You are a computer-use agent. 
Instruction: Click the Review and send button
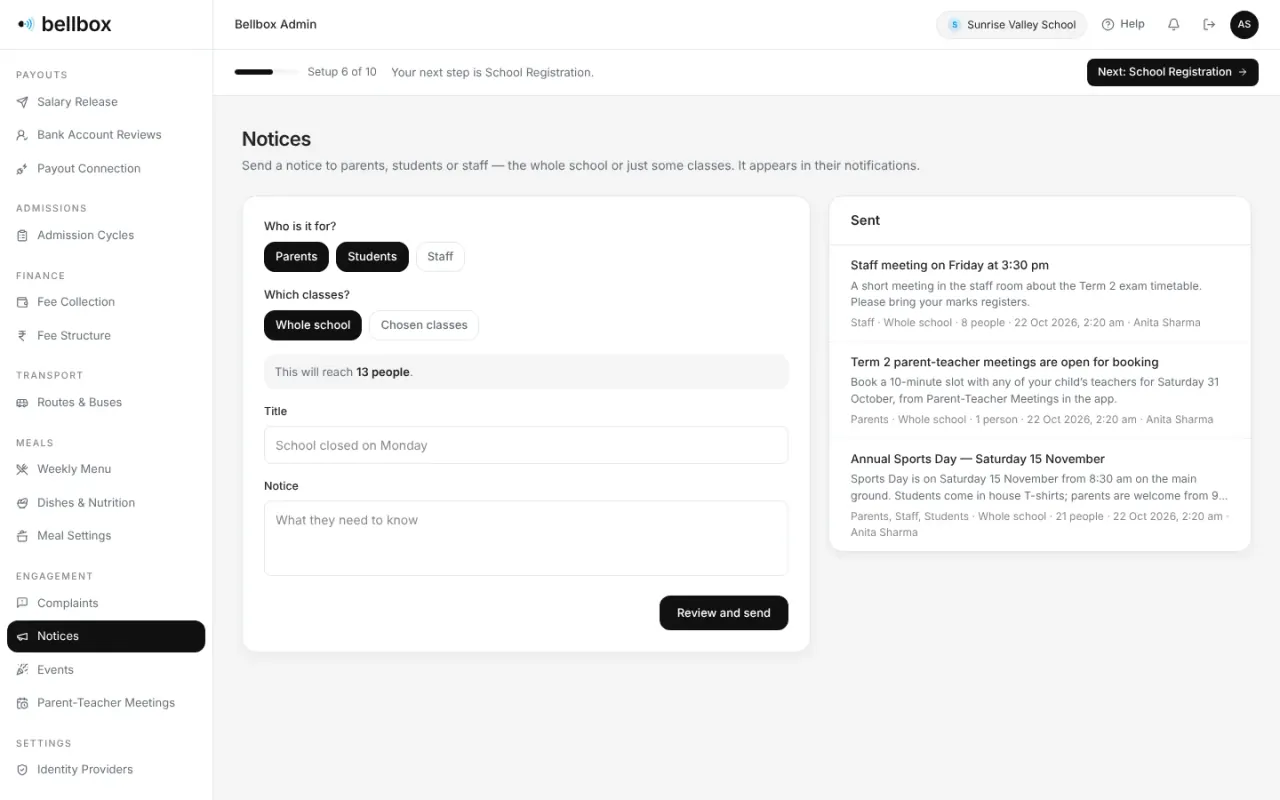pyautogui.click(x=724, y=613)
